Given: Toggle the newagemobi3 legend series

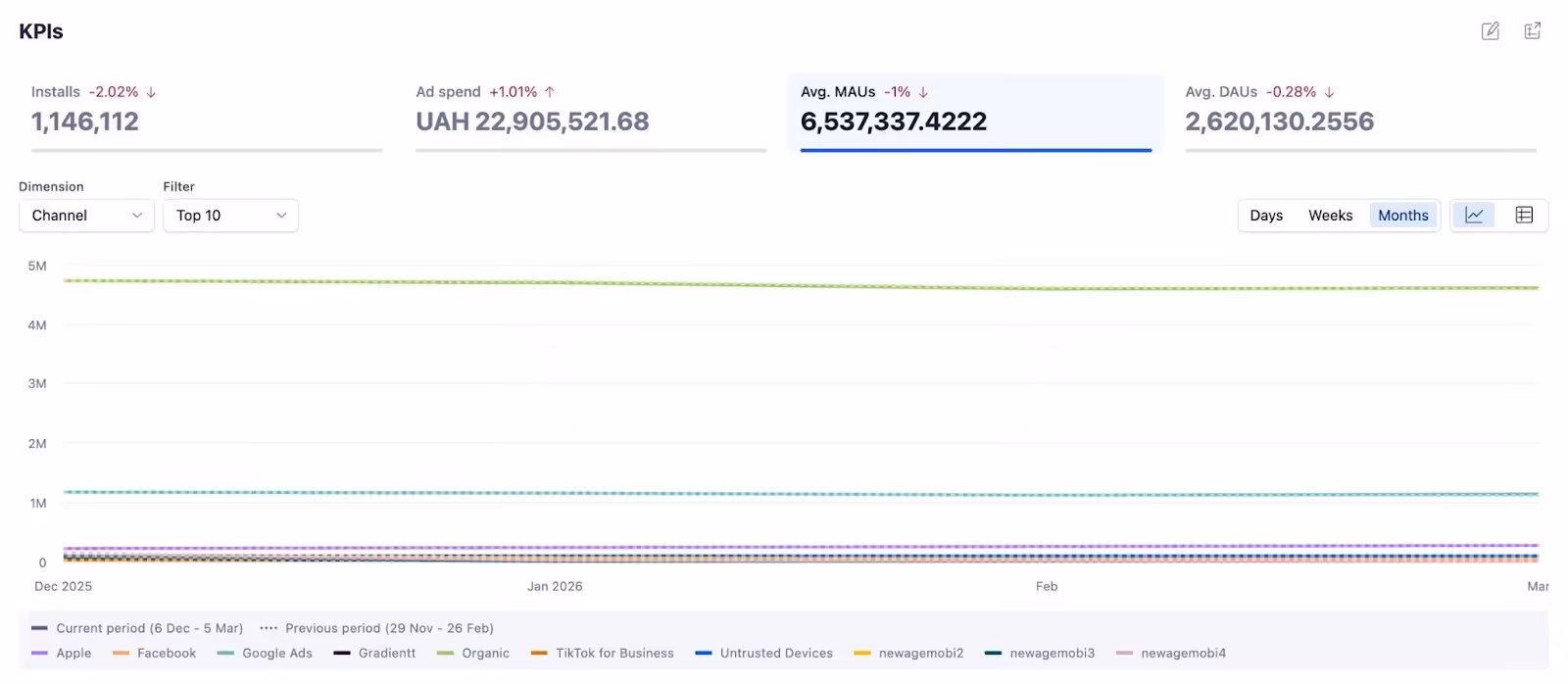Looking at the screenshot, I should tap(1040, 653).
